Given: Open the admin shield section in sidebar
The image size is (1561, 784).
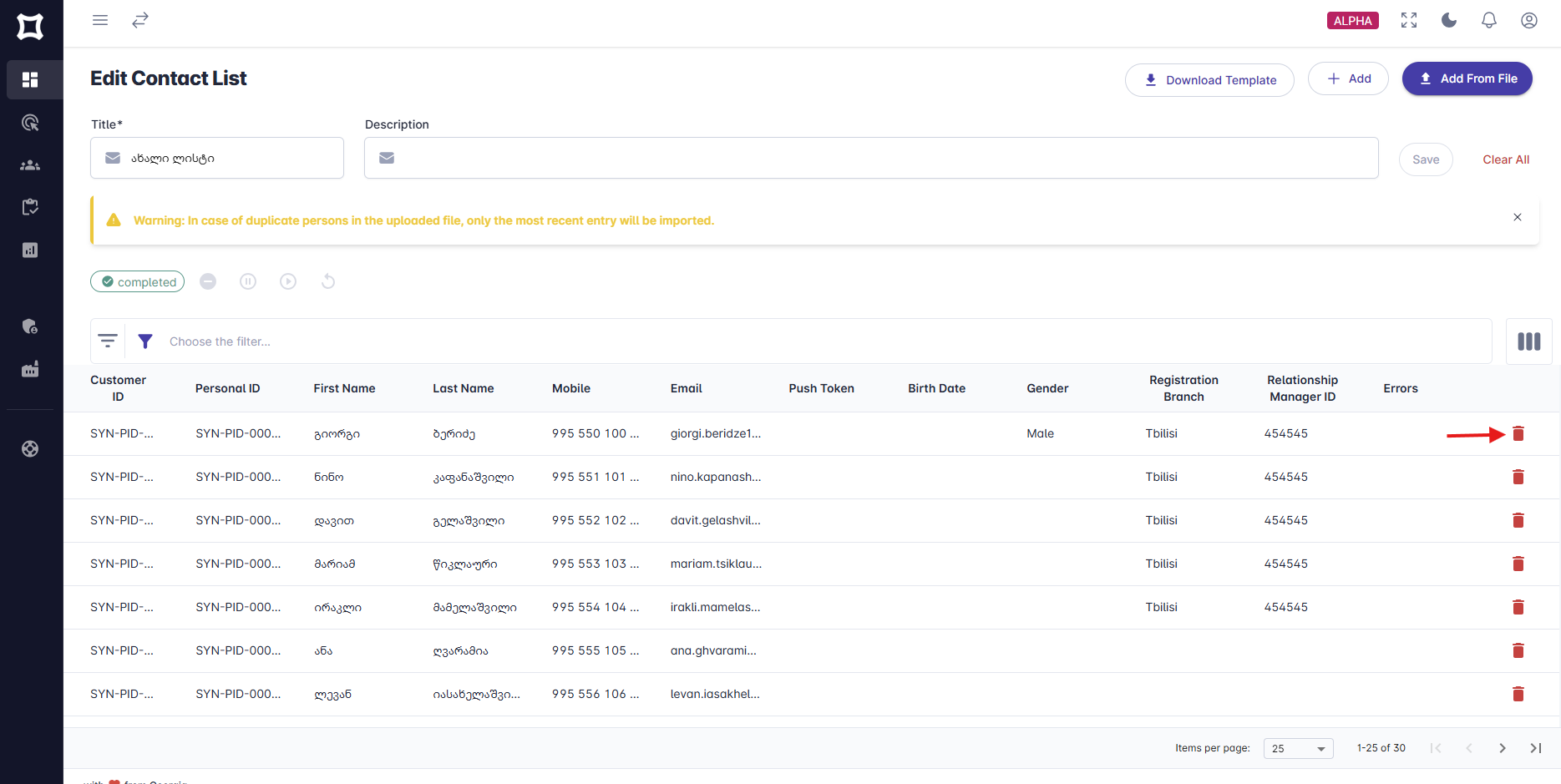Looking at the screenshot, I should click(x=30, y=326).
